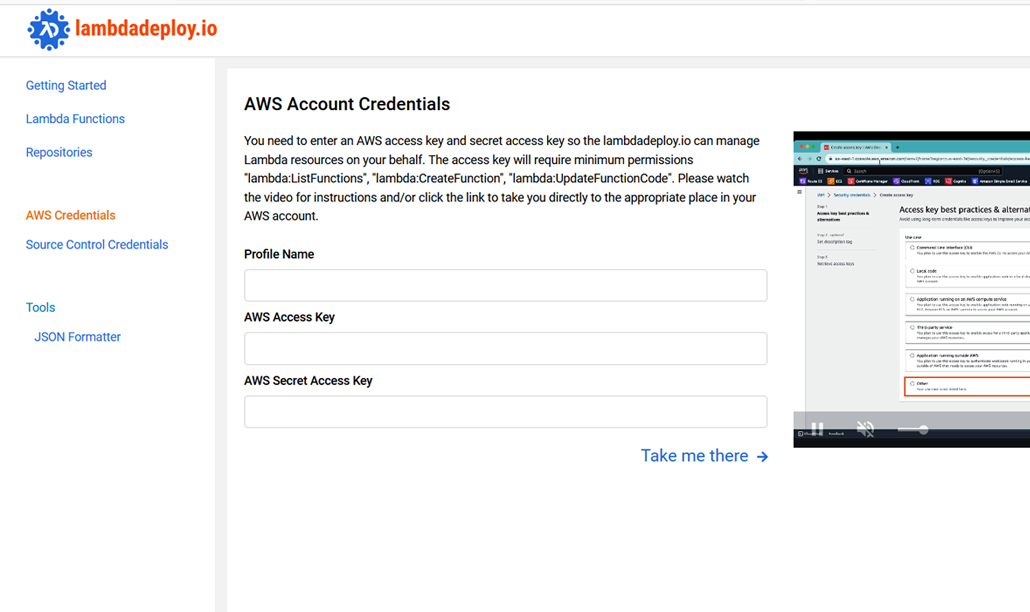The height and width of the screenshot is (612, 1030).
Task: Select the Other radio option in the video
Action: 912,384
